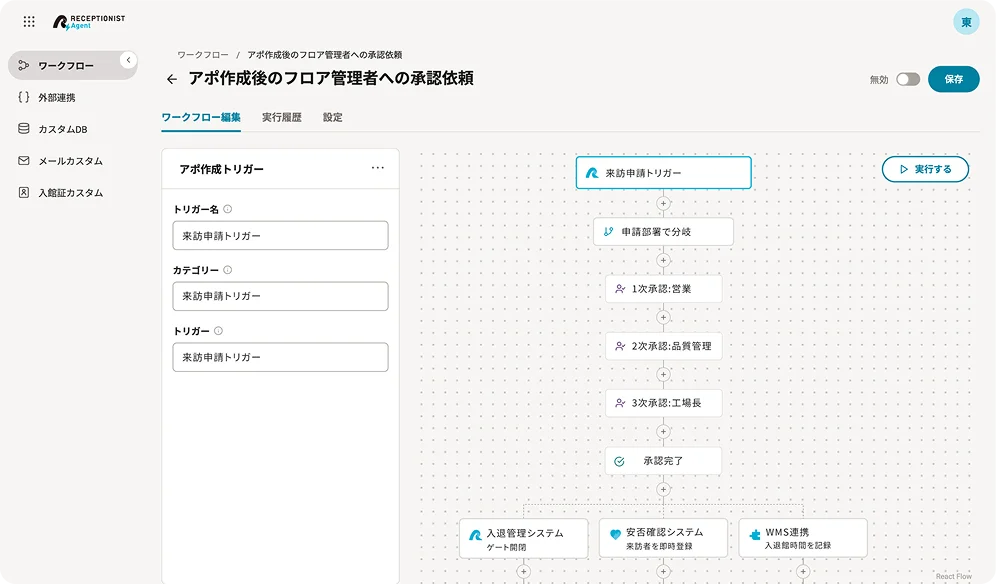The height and width of the screenshot is (584, 996).
Task: Toggle the 無効 workflow switch
Action: tap(908, 79)
